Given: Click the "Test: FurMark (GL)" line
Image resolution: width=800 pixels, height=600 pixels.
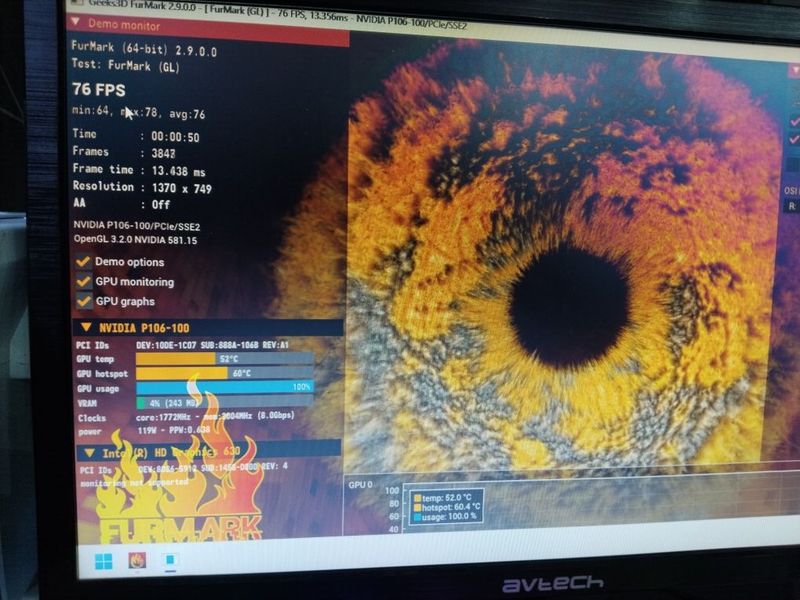Looking at the screenshot, I should coord(126,65).
